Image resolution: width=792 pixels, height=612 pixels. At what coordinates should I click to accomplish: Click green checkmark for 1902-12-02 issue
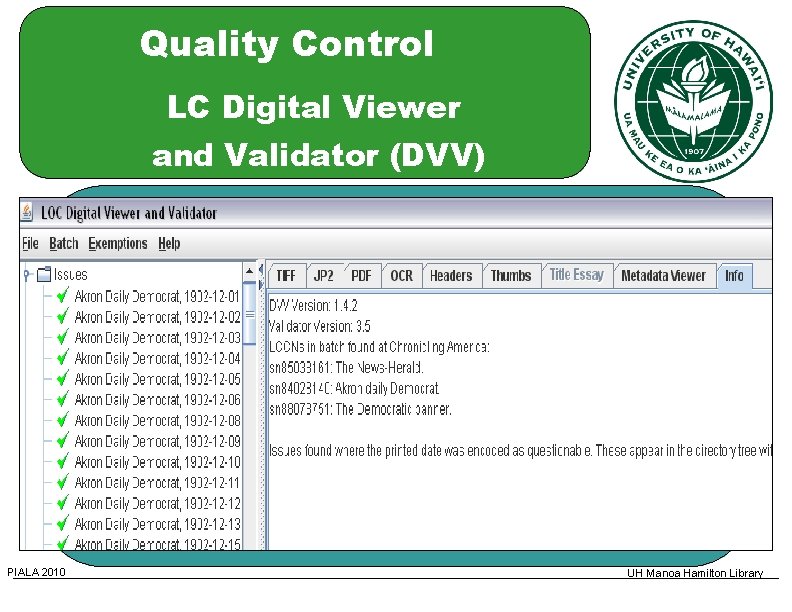click(x=63, y=316)
